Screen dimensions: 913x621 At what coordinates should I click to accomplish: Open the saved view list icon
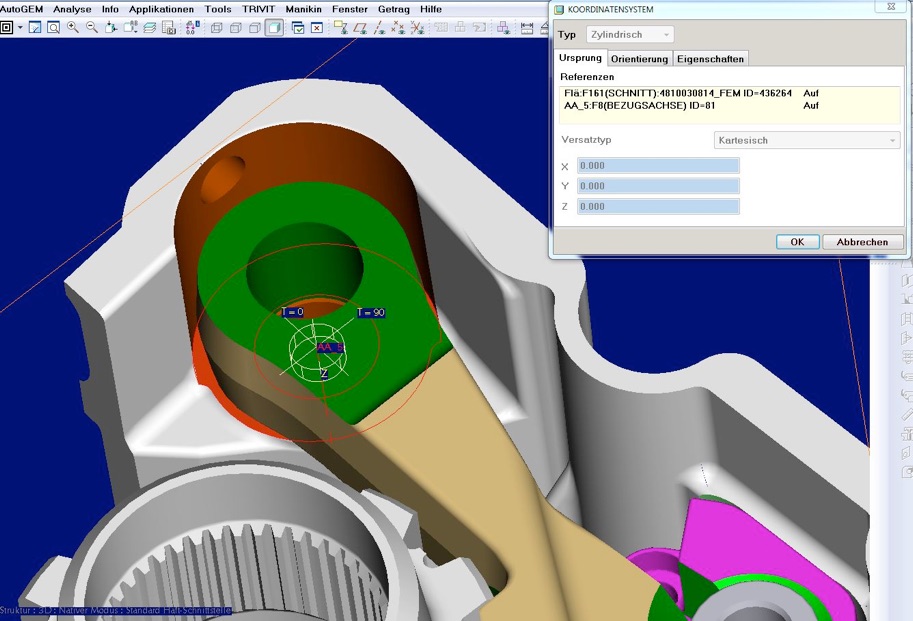pos(130,27)
